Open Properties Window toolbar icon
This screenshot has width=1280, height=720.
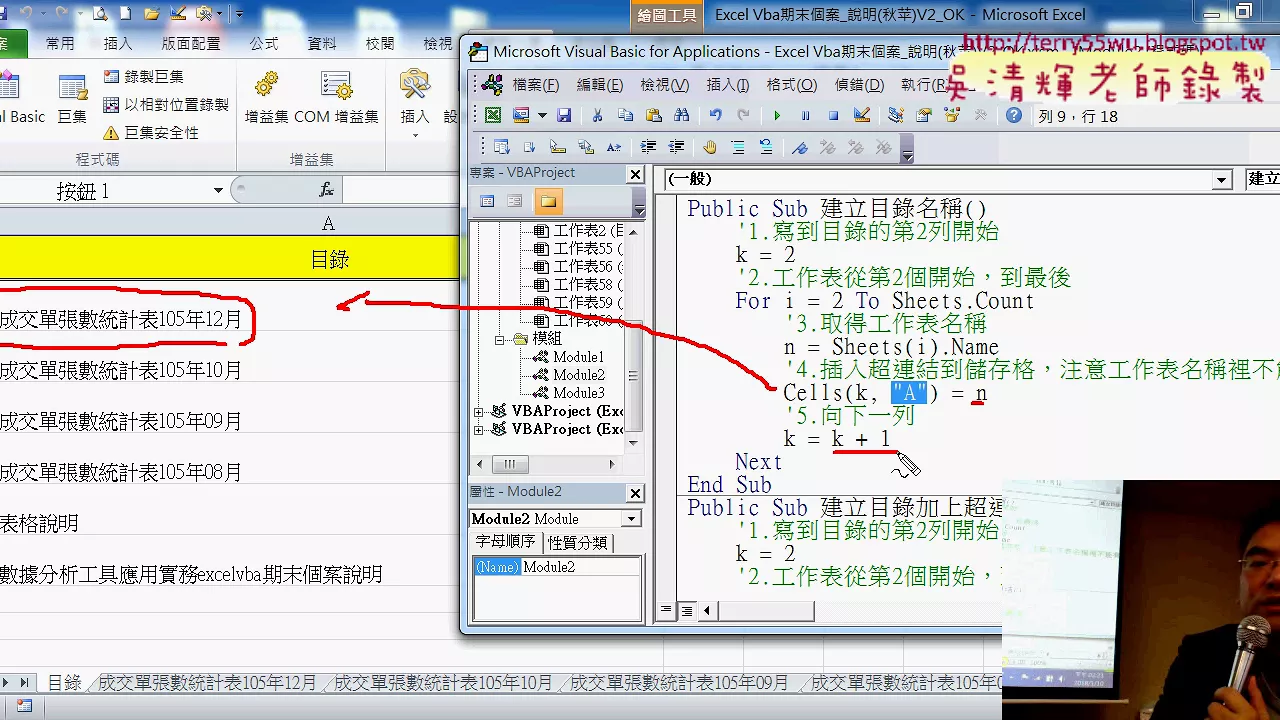coord(923,116)
